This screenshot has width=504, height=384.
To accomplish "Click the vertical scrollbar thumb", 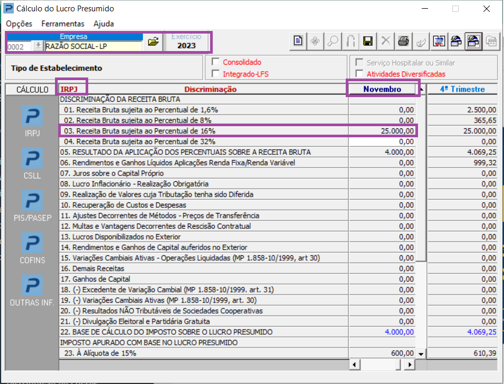I will [422, 178].
